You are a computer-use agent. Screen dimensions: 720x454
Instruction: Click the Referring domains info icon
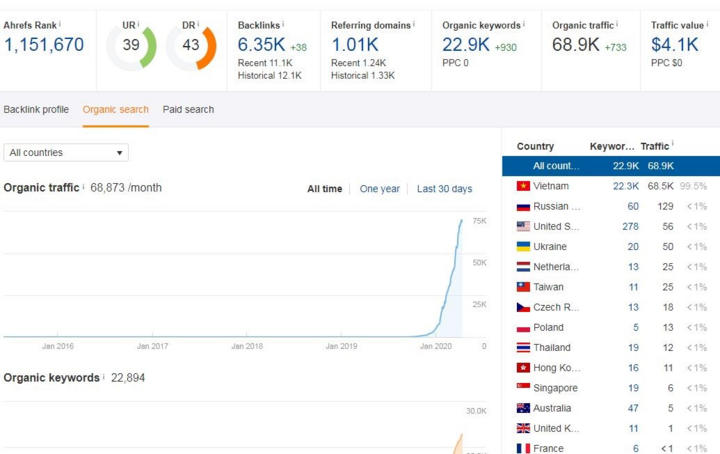point(414,24)
